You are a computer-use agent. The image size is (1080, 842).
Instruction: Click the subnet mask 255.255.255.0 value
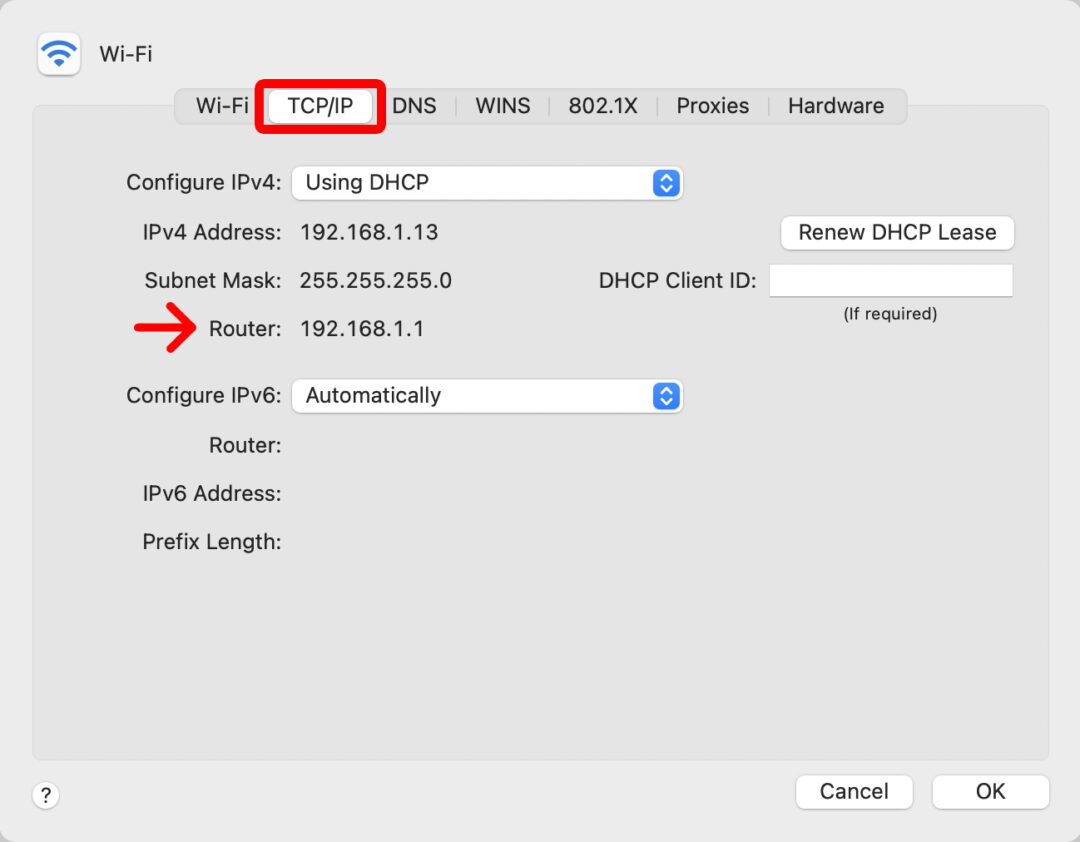point(375,281)
